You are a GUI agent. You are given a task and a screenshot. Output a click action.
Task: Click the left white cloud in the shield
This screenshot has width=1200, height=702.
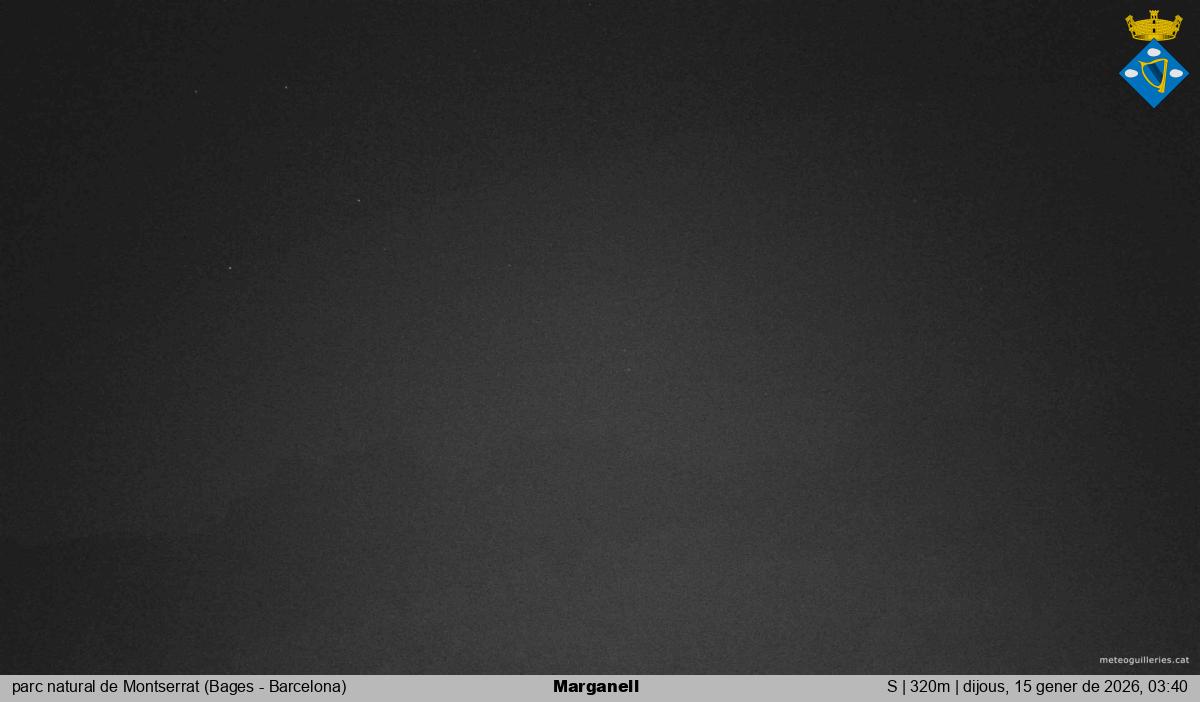point(1131,73)
